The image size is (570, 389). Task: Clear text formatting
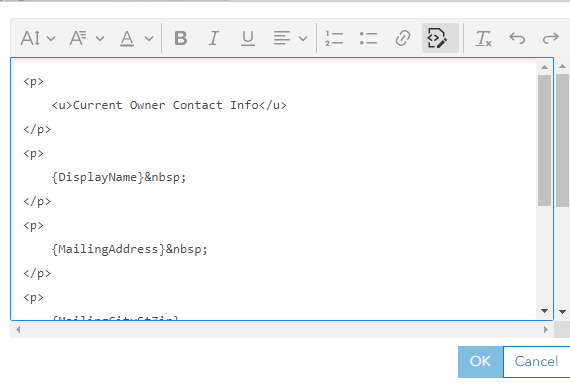(x=483, y=38)
